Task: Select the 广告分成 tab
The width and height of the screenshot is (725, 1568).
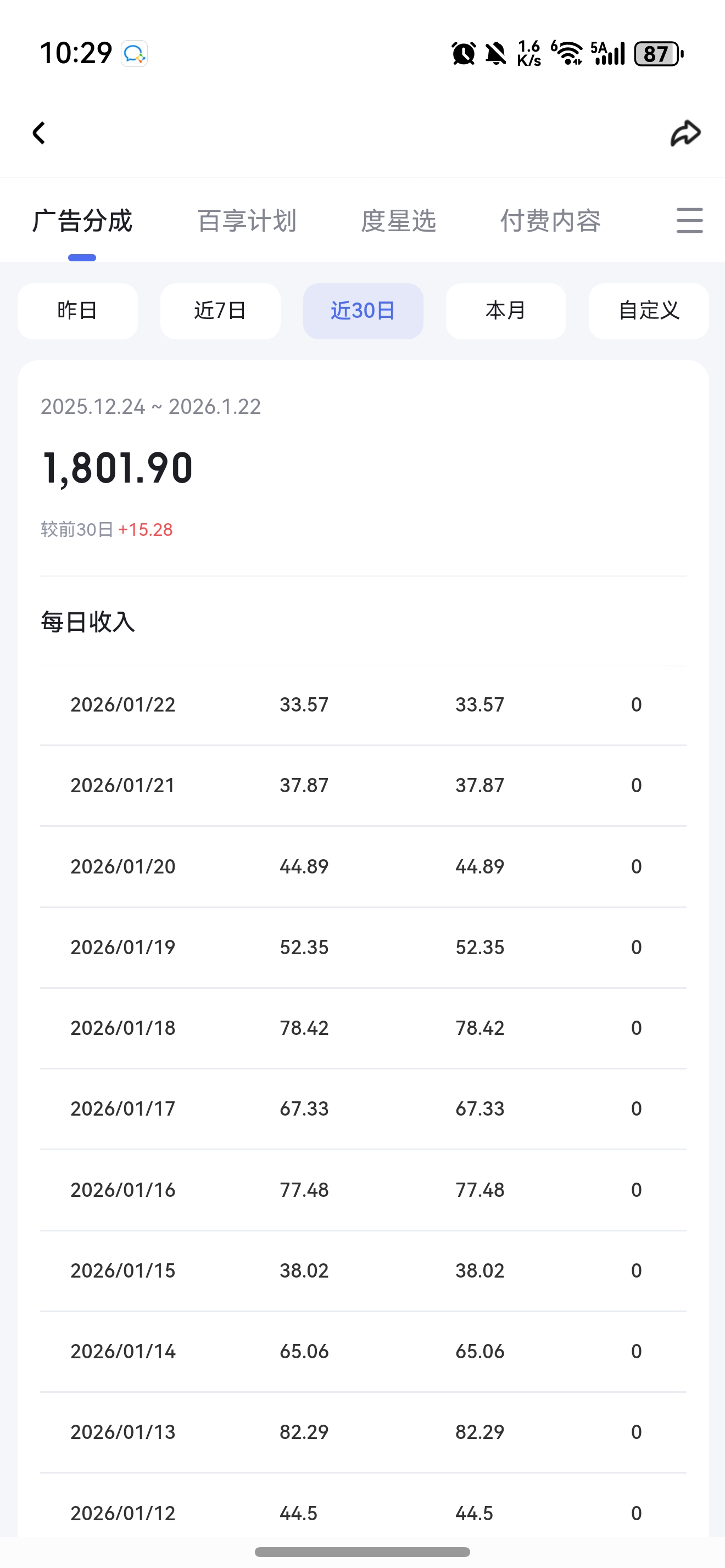Action: [82, 220]
